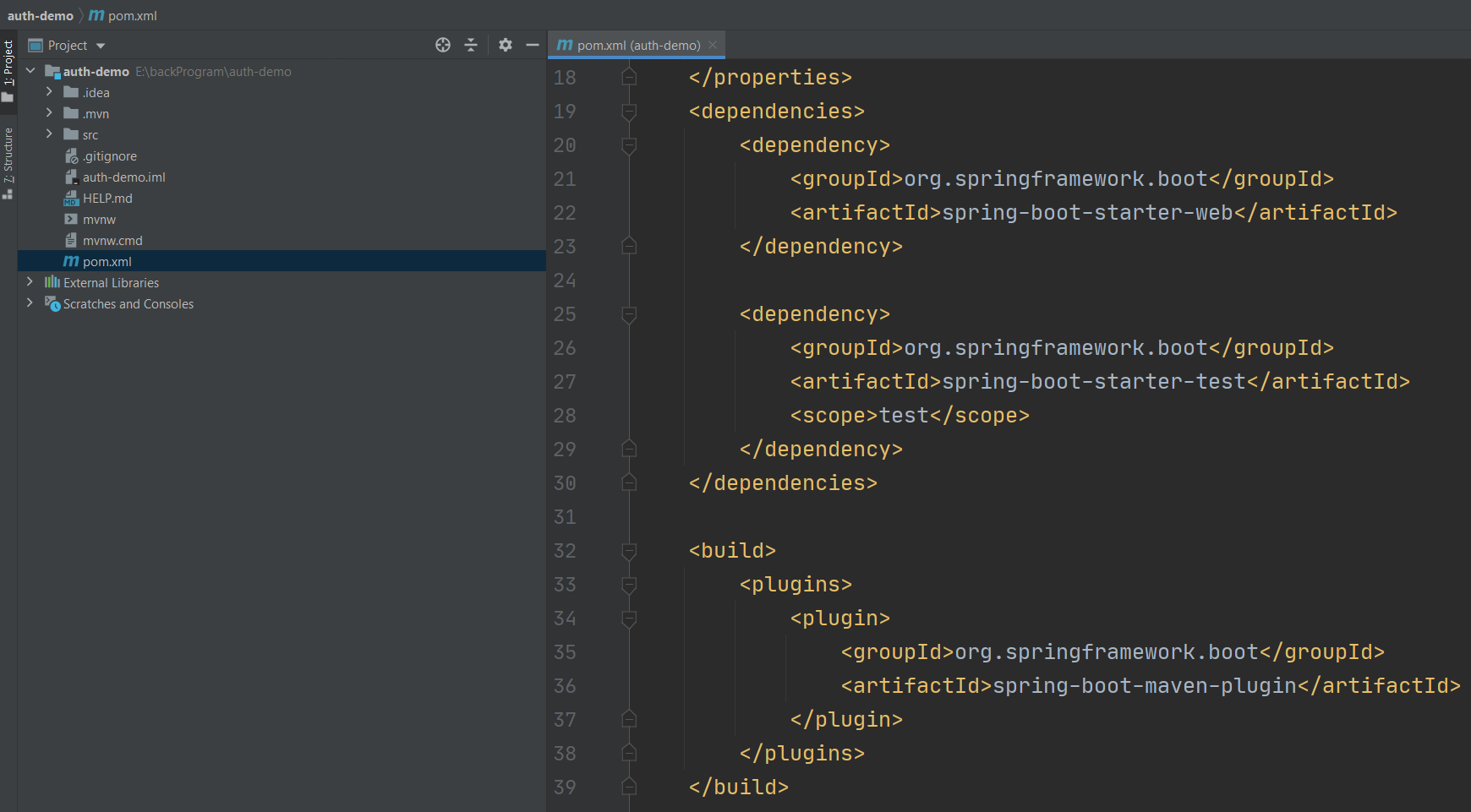Viewport: 1471px width, 812px height.
Task: Click the Locate/Select Opened File target icon
Action: click(x=443, y=45)
